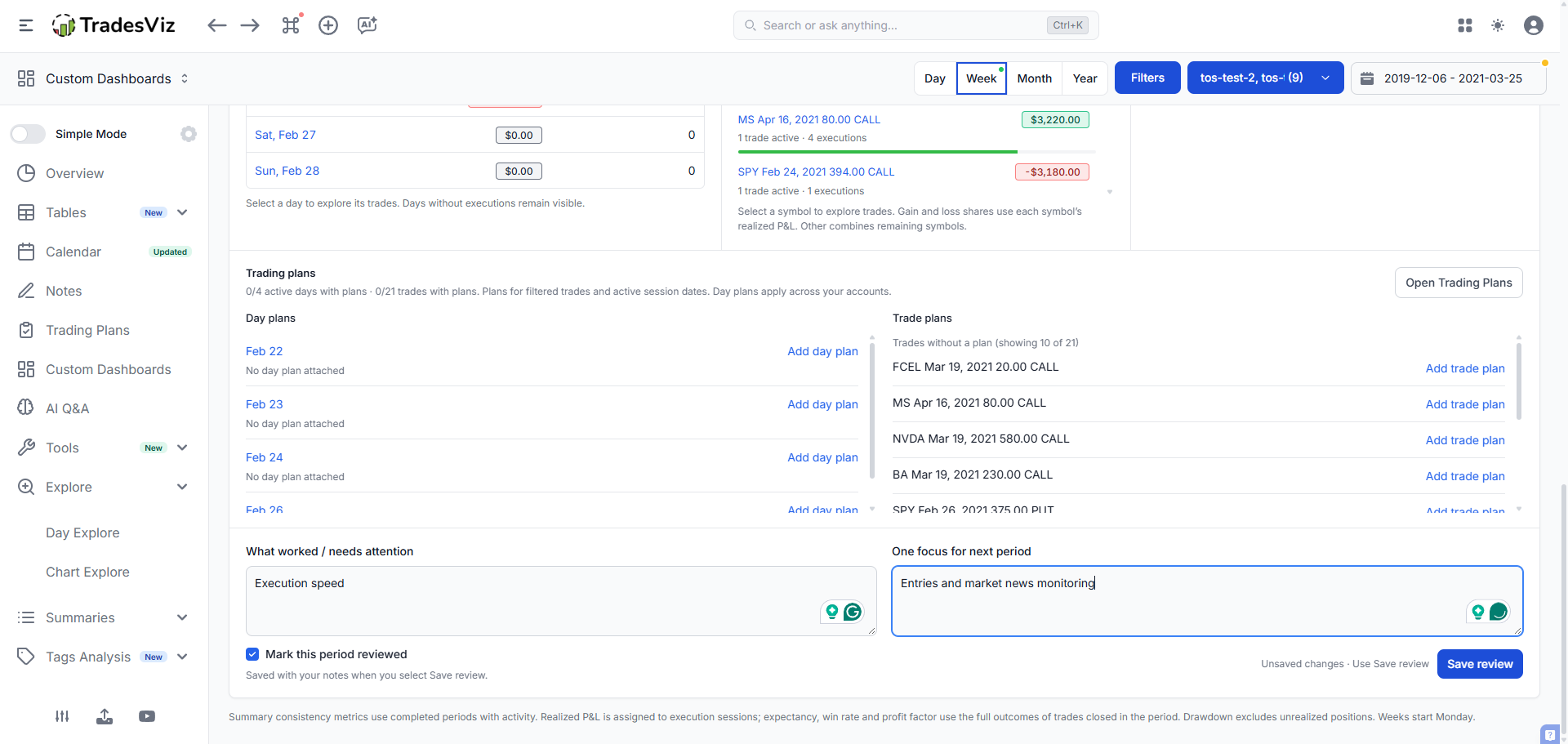The width and height of the screenshot is (1568, 744).
Task: Click Open Trading Plans button
Action: 1459,283
